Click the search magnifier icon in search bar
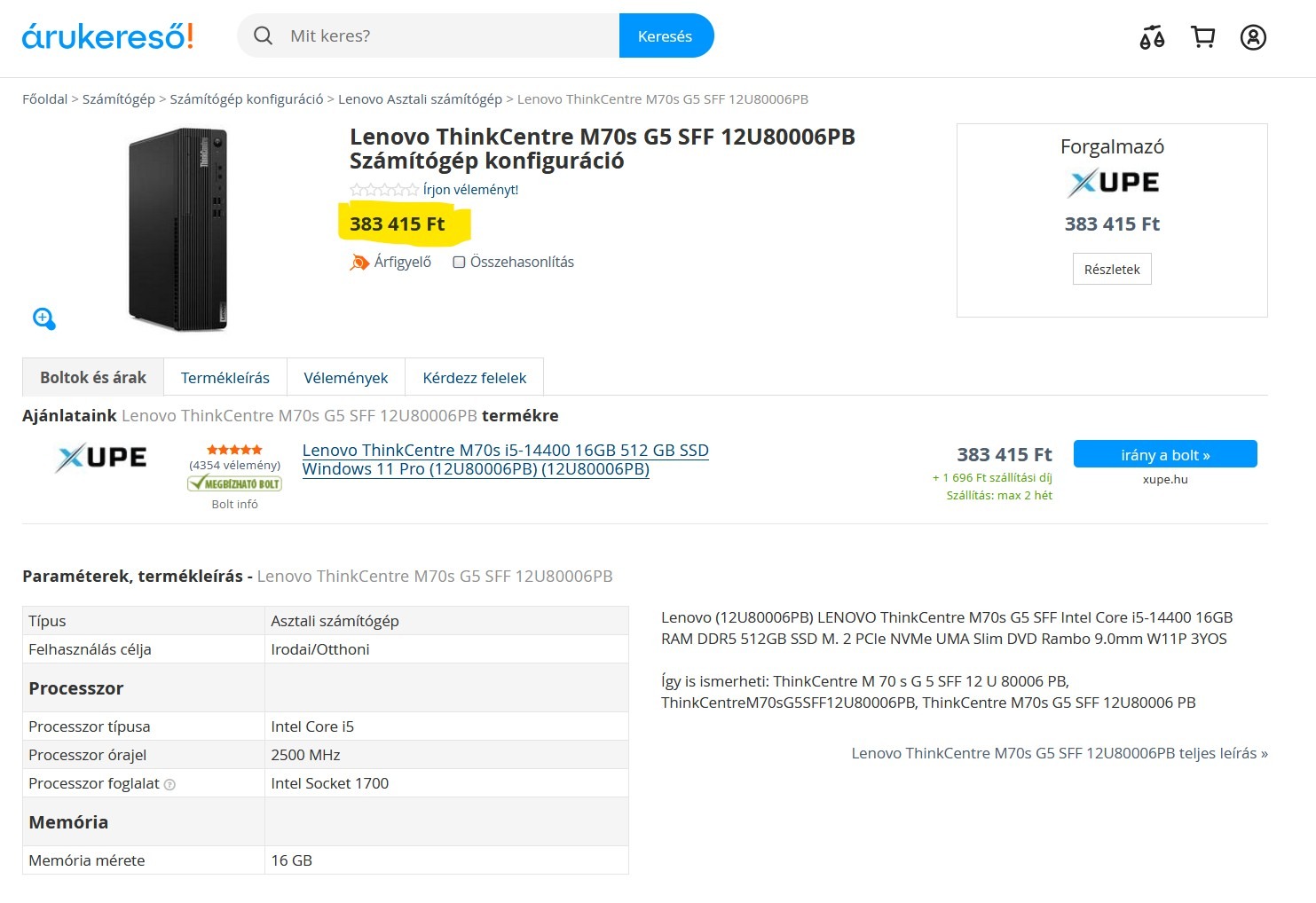Screen dimensions: 1316x903 tap(263, 35)
